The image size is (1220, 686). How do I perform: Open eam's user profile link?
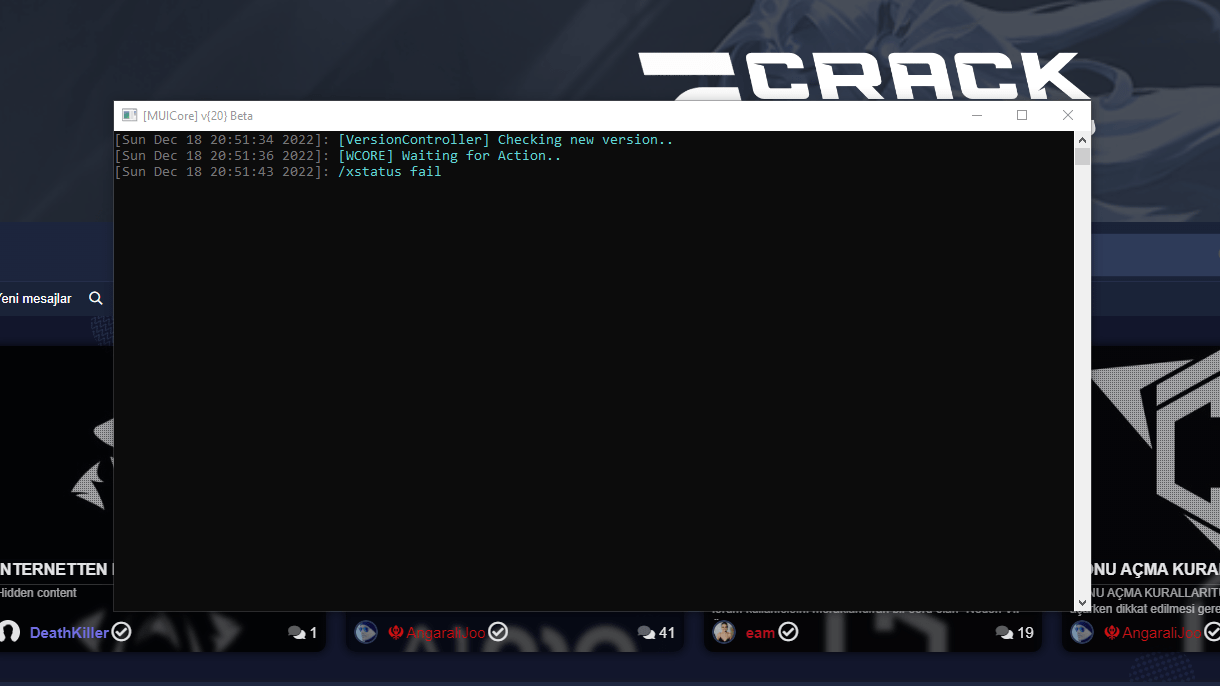coord(760,632)
